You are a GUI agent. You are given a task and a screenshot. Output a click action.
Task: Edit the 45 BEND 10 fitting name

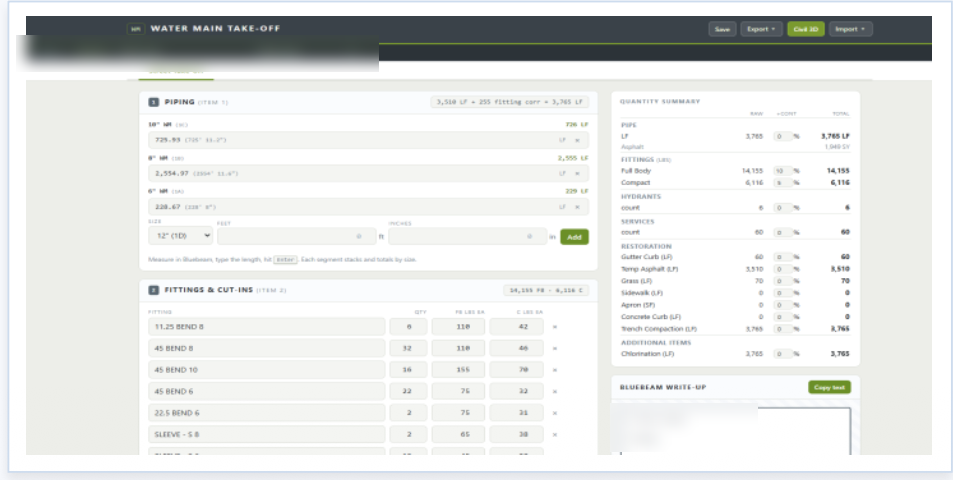click(267, 370)
